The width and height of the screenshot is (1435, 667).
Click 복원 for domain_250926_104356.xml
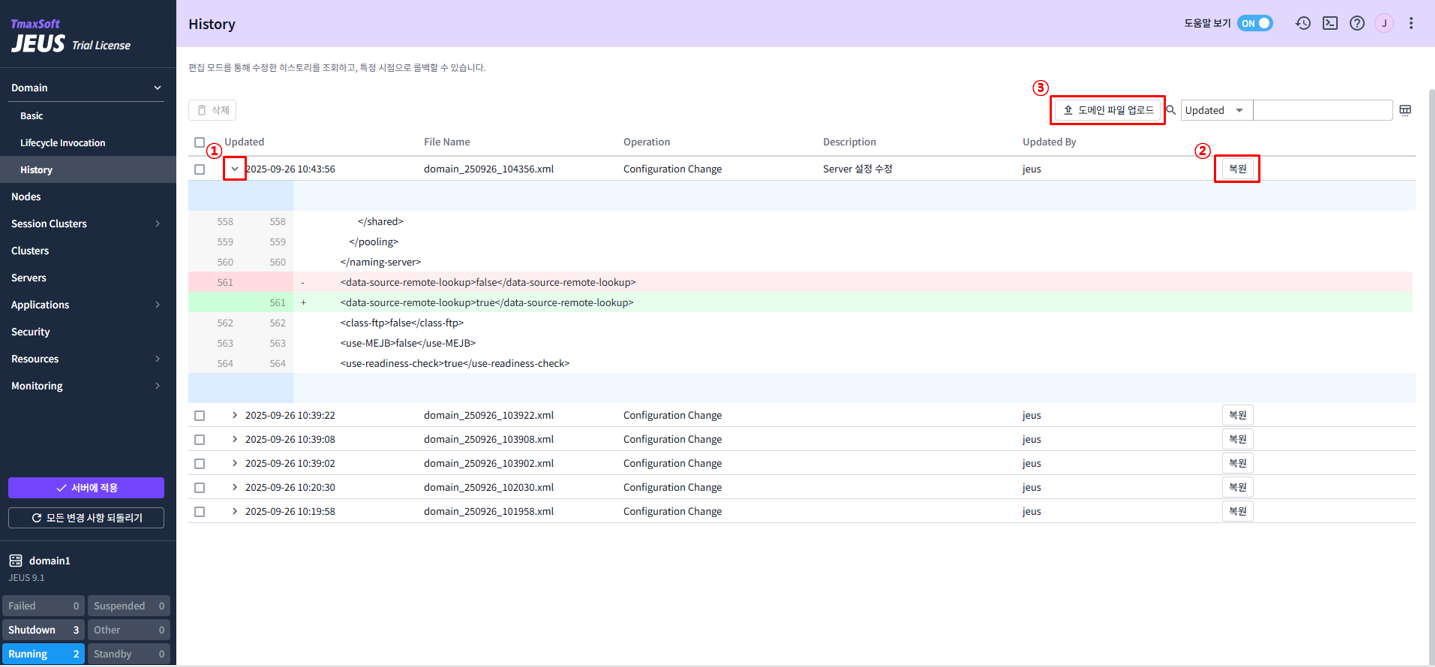click(x=1237, y=169)
